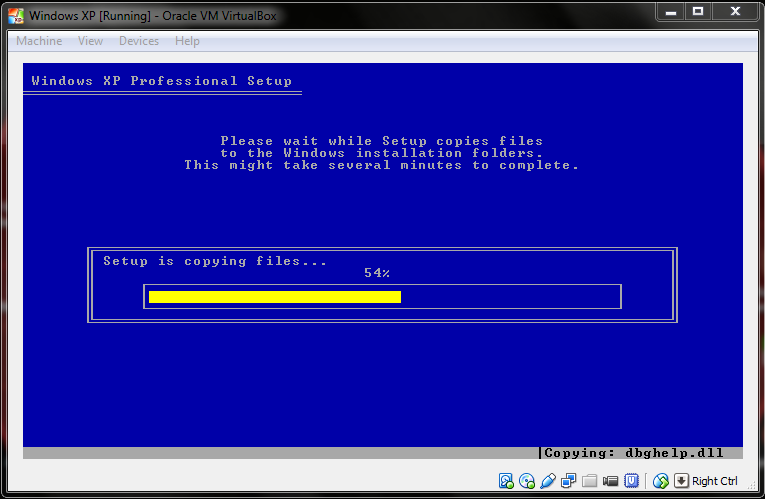Open the shared folders indicator icon
This screenshot has height=499, width=765.
pyautogui.click(x=589, y=481)
